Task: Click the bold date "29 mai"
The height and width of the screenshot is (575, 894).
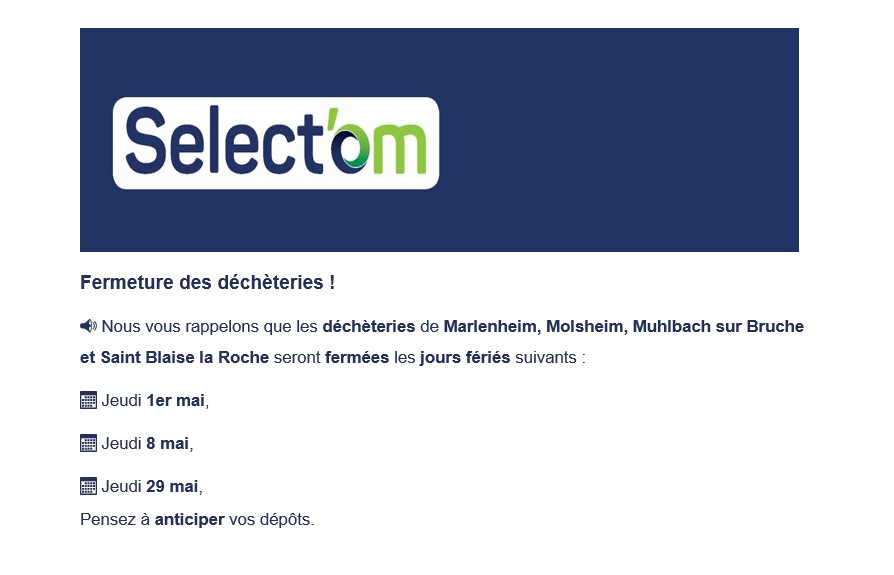Action: 172,486
